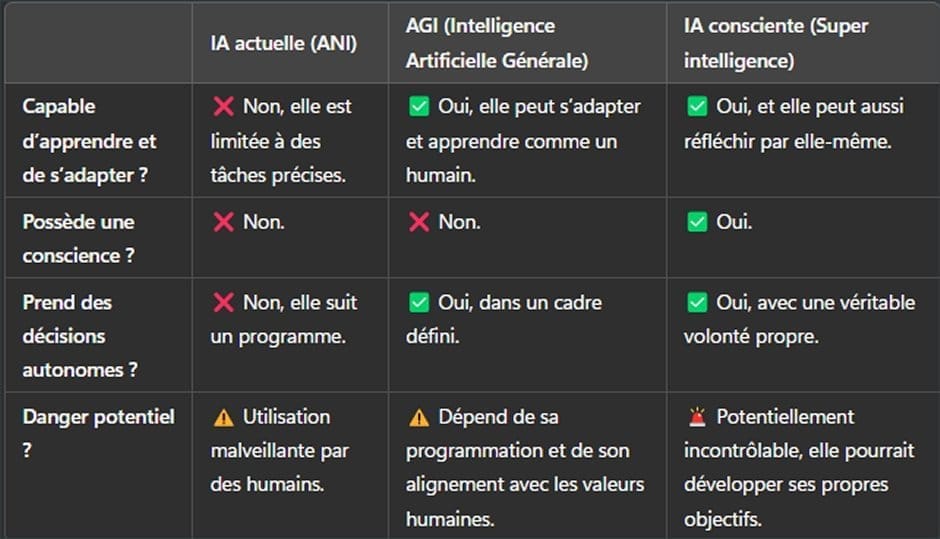Screen dimensions: 940x539
Task: Click the text 'incontrôlable, elle pourrait'
Action: pyautogui.click(x=799, y=451)
